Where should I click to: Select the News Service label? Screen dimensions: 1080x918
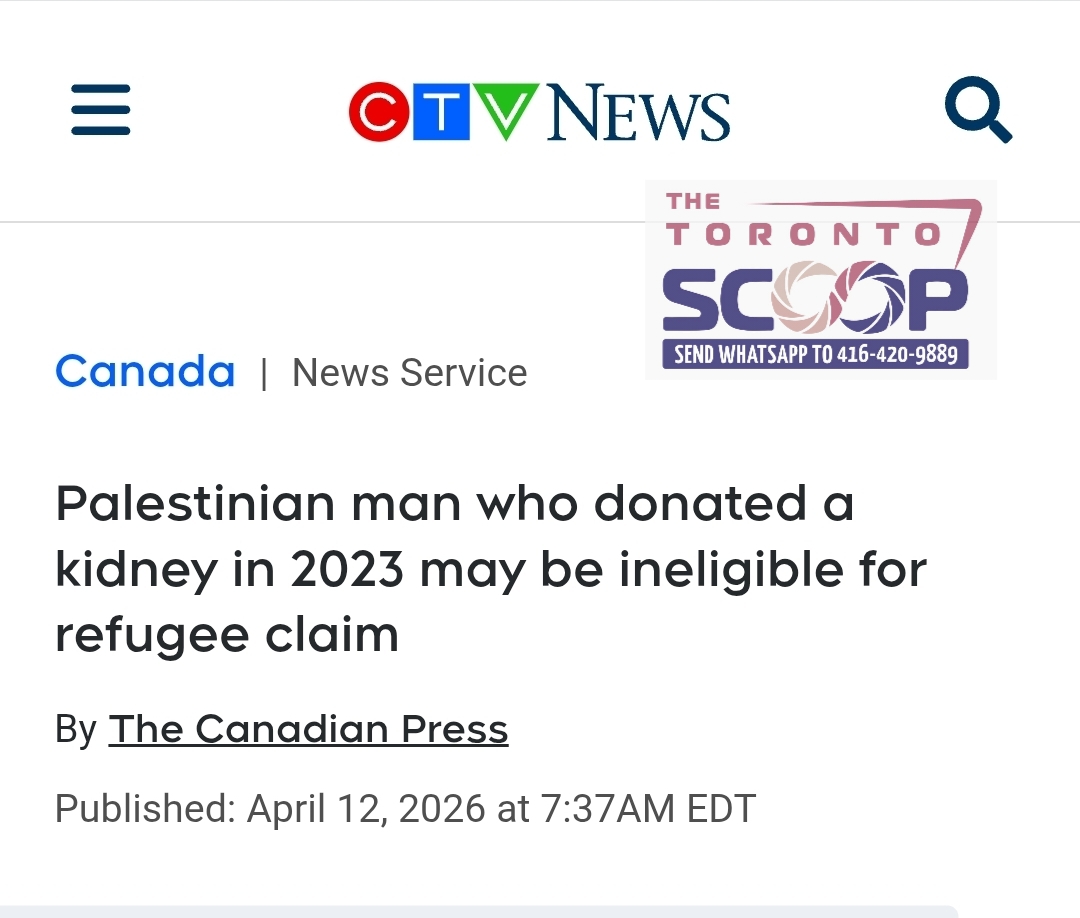[409, 373]
